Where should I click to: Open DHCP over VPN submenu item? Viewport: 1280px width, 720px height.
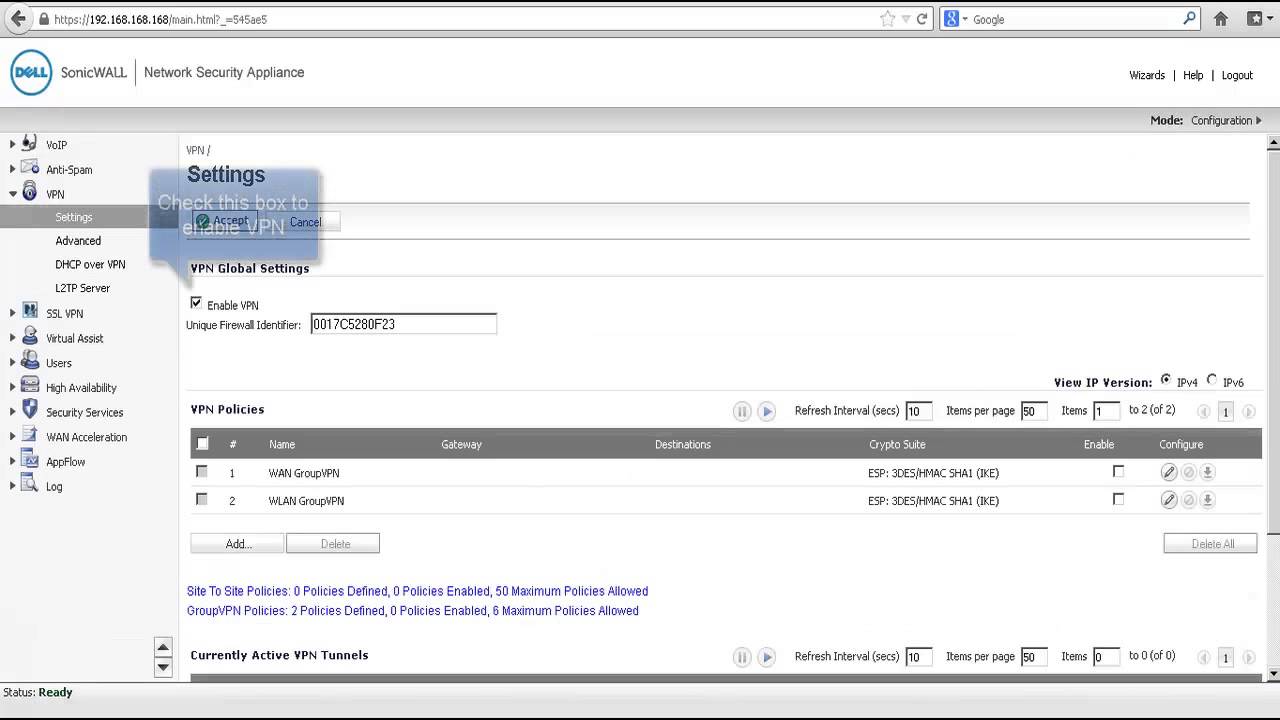(90, 265)
